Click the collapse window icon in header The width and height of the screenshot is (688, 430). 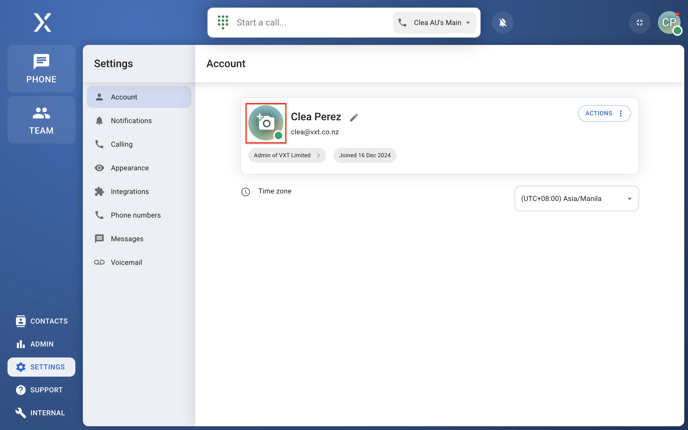640,22
